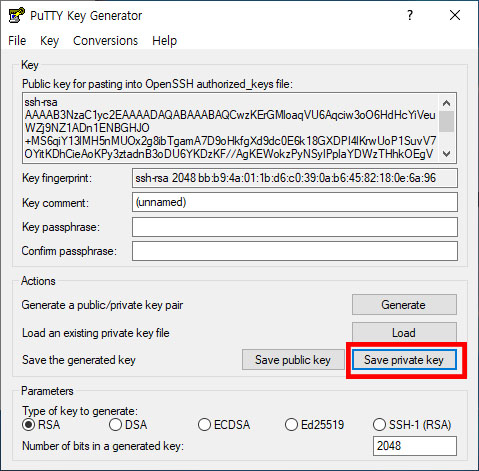The width and height of the screenshot is (479, 471).
Task: Click public key scrollbar down arrow
Action: pos(447,154)
